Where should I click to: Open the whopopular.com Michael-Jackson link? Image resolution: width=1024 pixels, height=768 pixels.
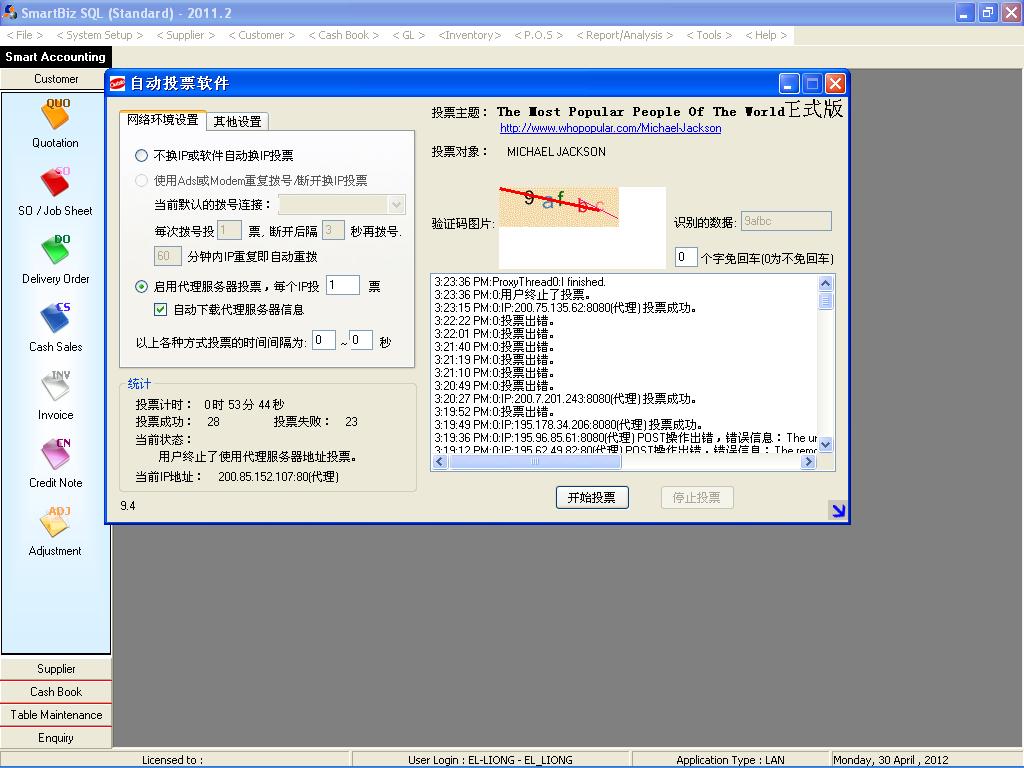pos(610,128)
